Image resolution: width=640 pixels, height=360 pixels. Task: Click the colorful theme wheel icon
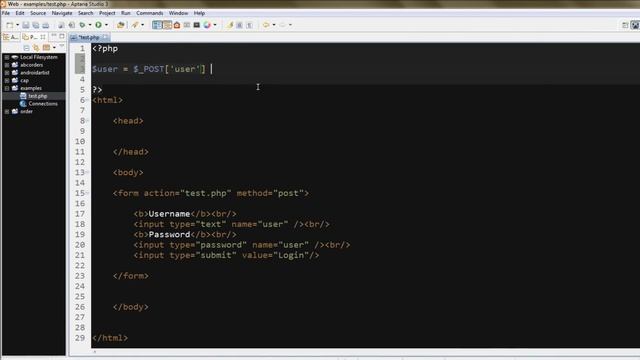tap(207, 25)
